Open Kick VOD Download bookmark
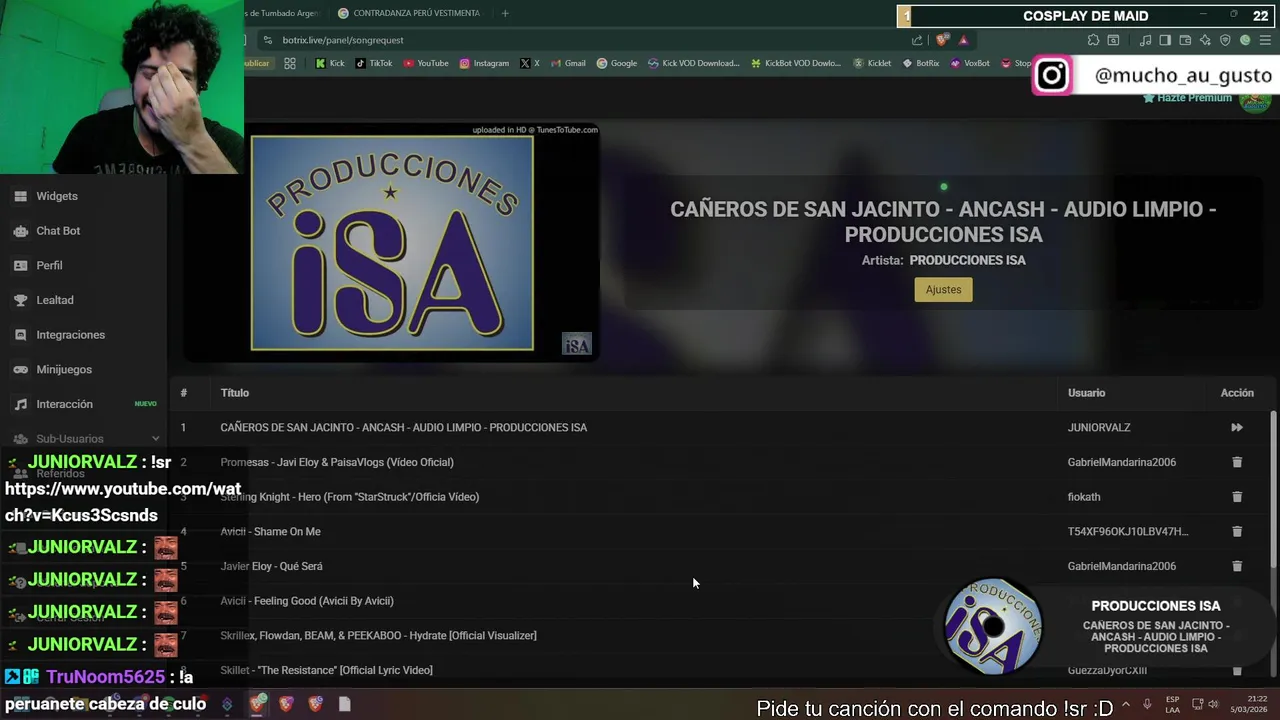The image size is (1280, 720). pos(694,63)
